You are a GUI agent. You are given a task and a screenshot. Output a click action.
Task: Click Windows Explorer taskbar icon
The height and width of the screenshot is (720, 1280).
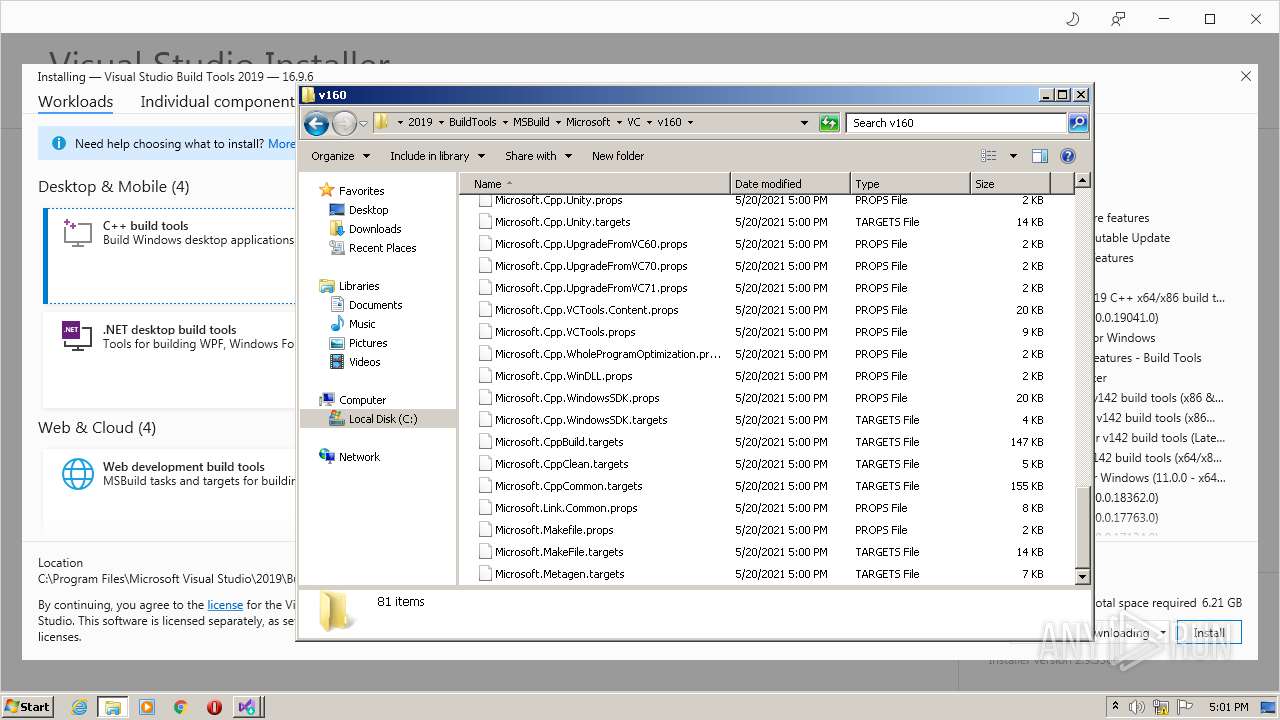[x=112, y=707]
